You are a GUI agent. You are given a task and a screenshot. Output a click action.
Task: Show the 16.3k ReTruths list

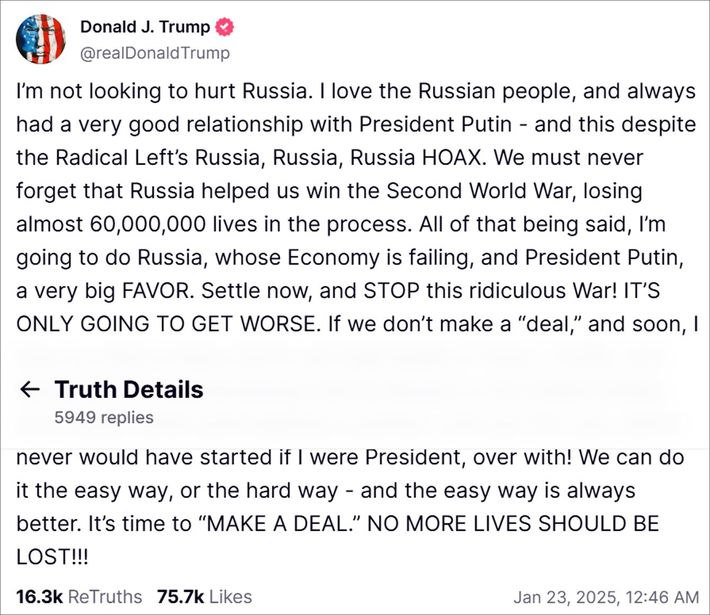pos(79,597)
